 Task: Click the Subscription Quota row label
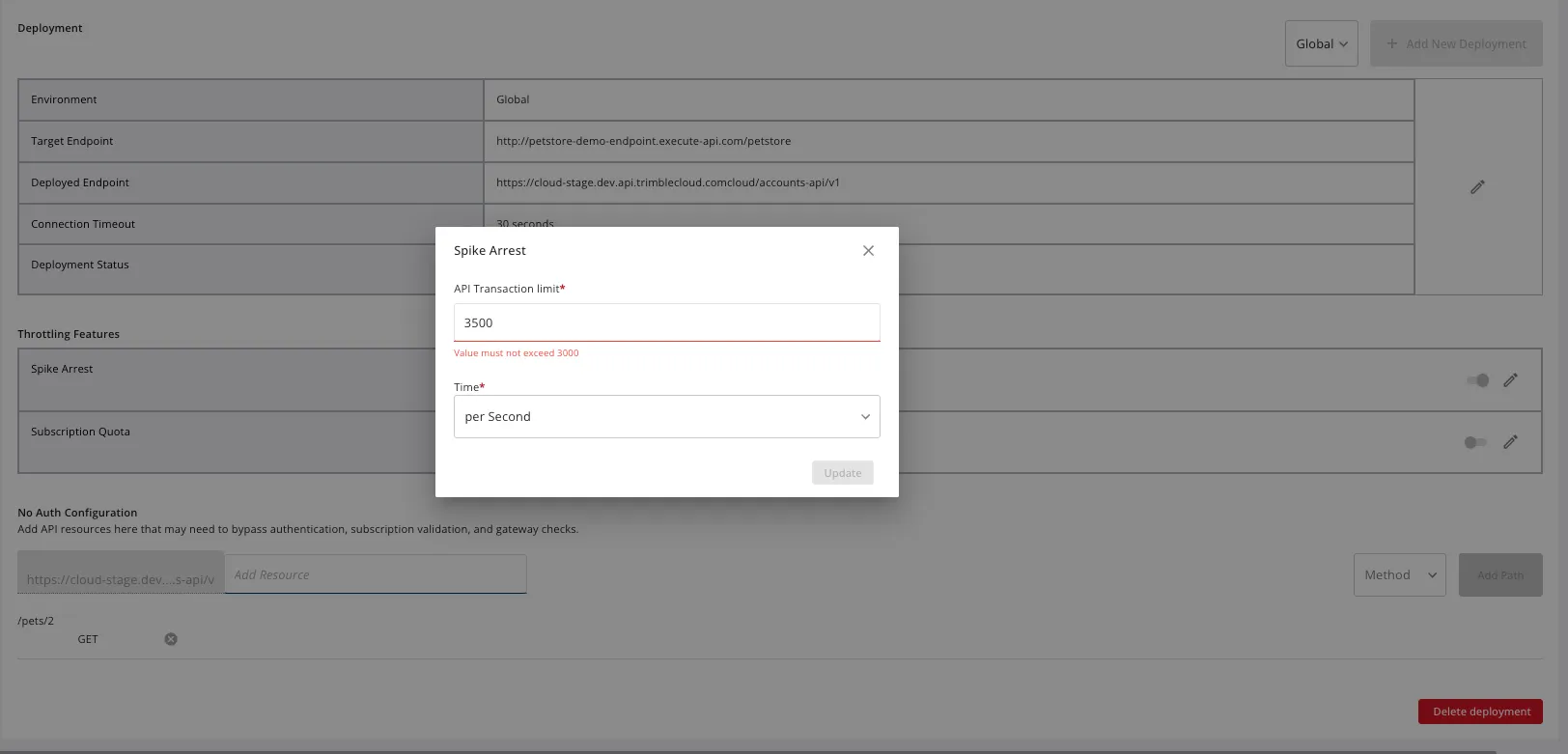coord(80,432)
